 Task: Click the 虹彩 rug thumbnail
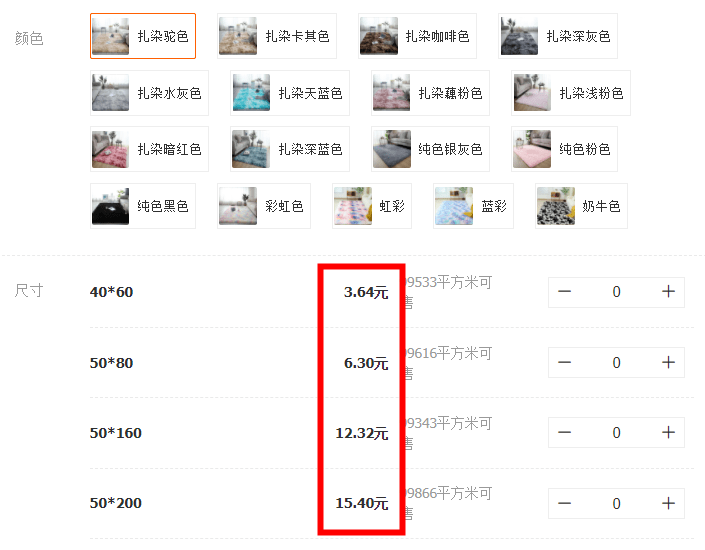click(x=352, y=206)
